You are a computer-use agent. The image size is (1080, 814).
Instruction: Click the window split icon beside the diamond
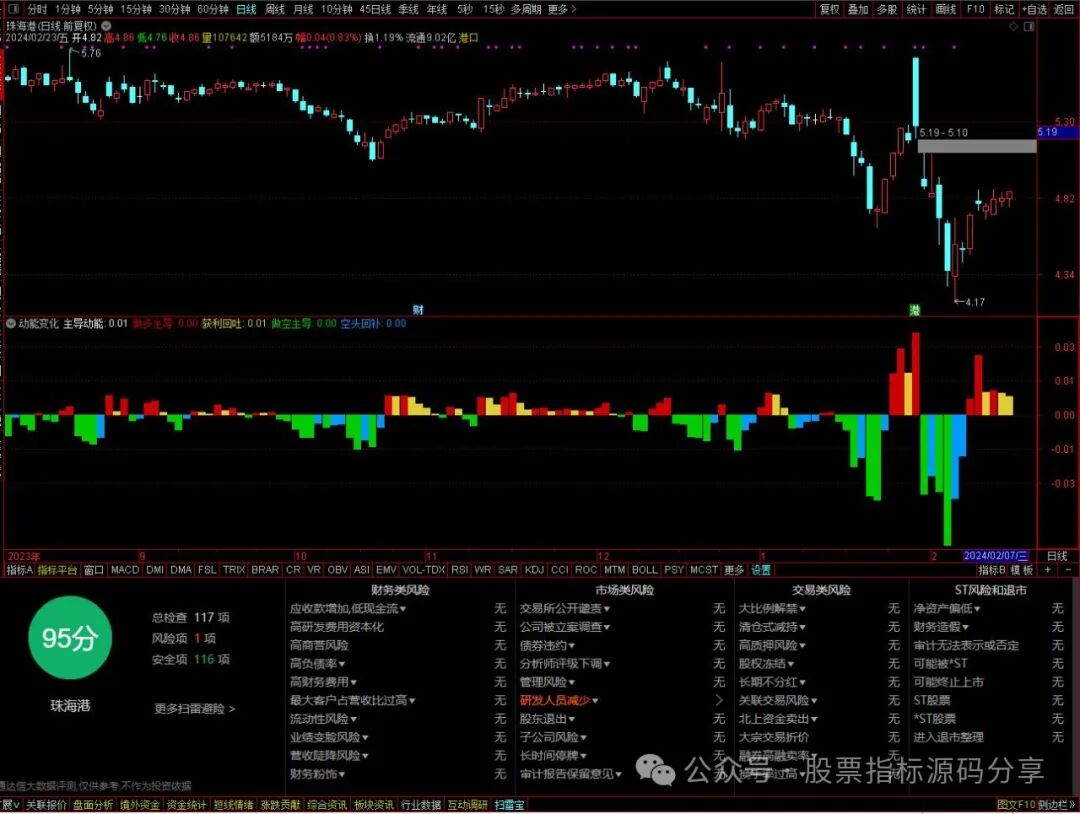tap(1029, 26)
